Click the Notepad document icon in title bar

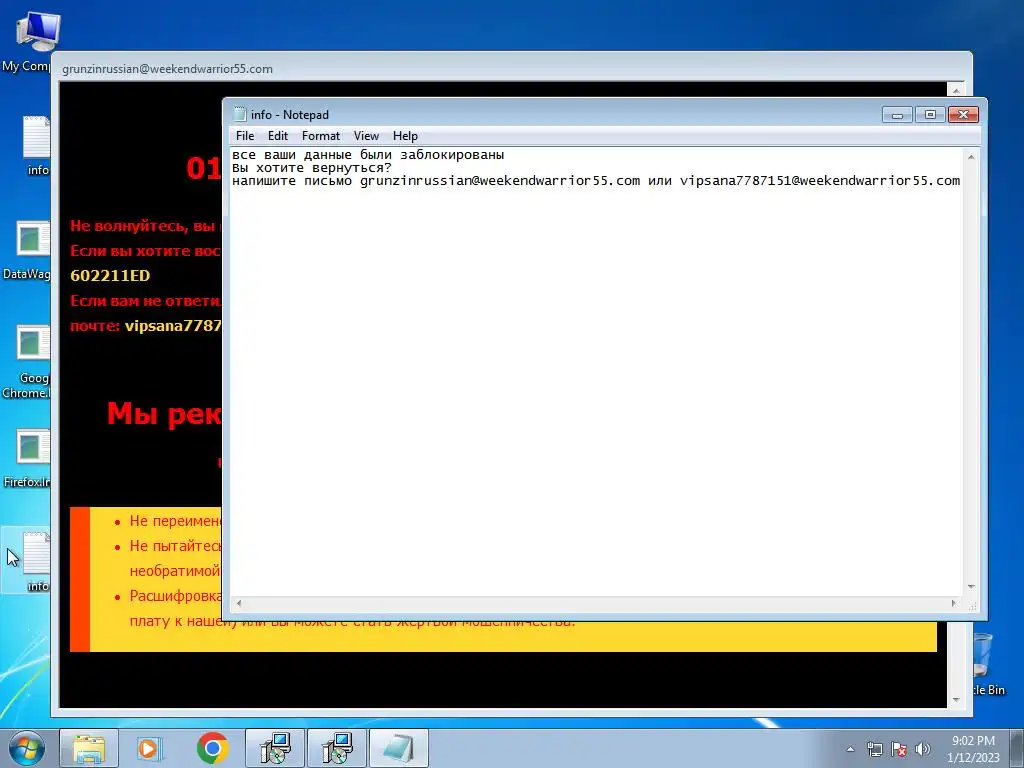pos(240,114)
